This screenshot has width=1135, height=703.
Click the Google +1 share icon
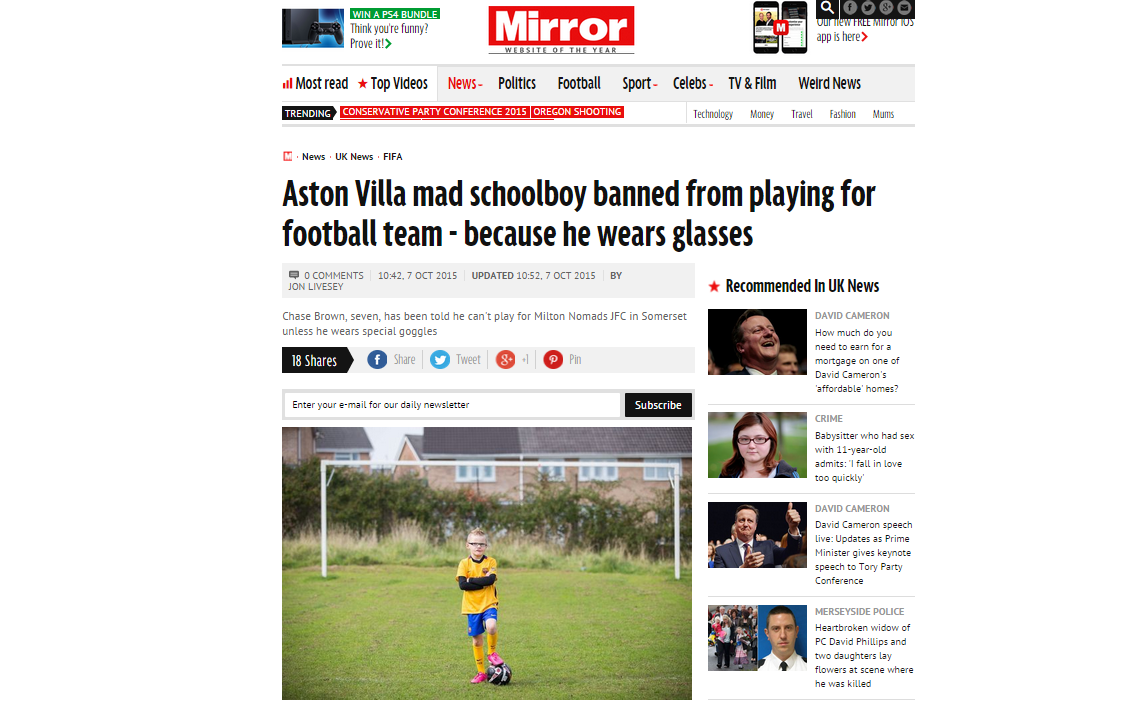pyautogui.click(x=505, y=360)
